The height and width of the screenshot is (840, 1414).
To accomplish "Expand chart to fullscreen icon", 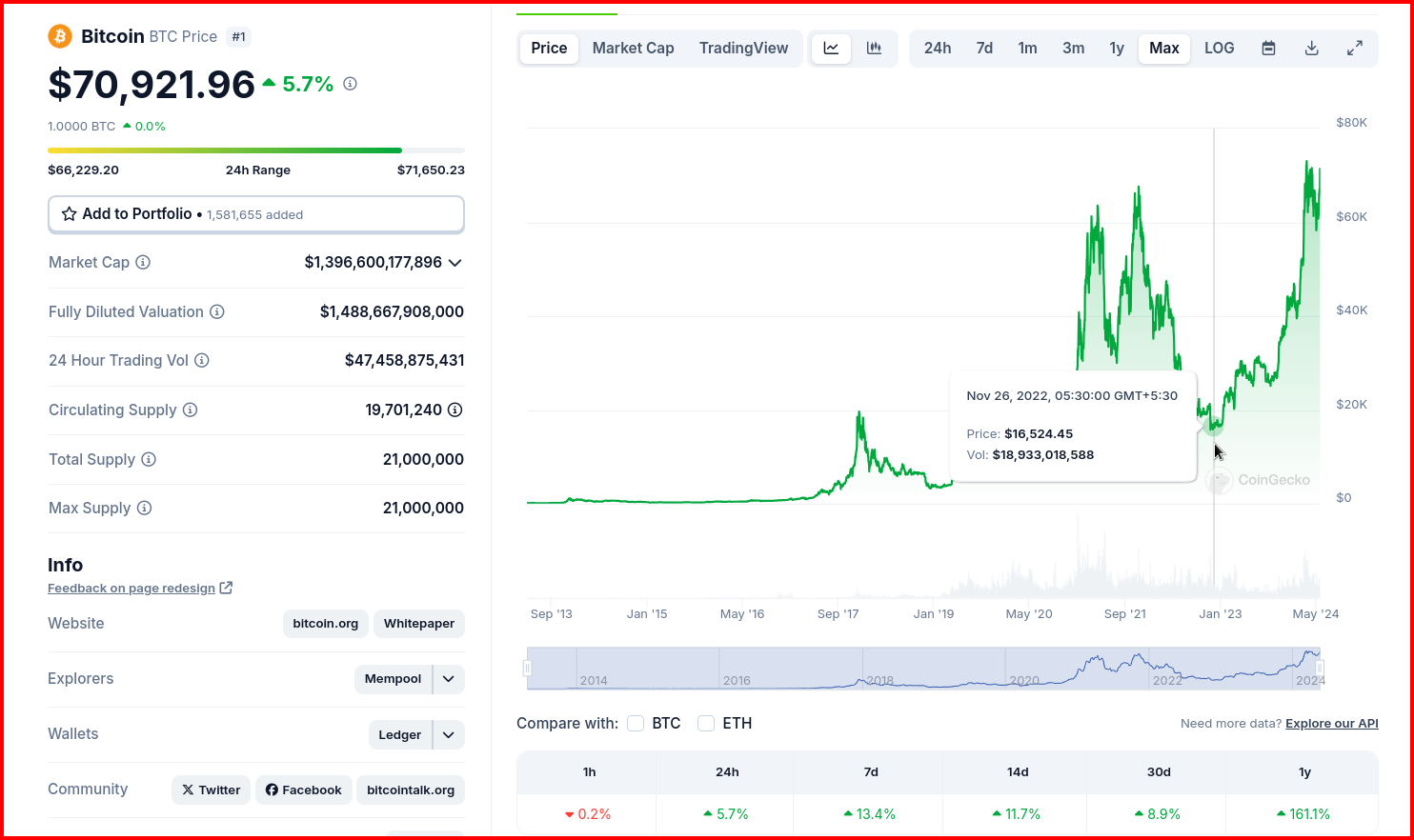I will pos(1354,49).
